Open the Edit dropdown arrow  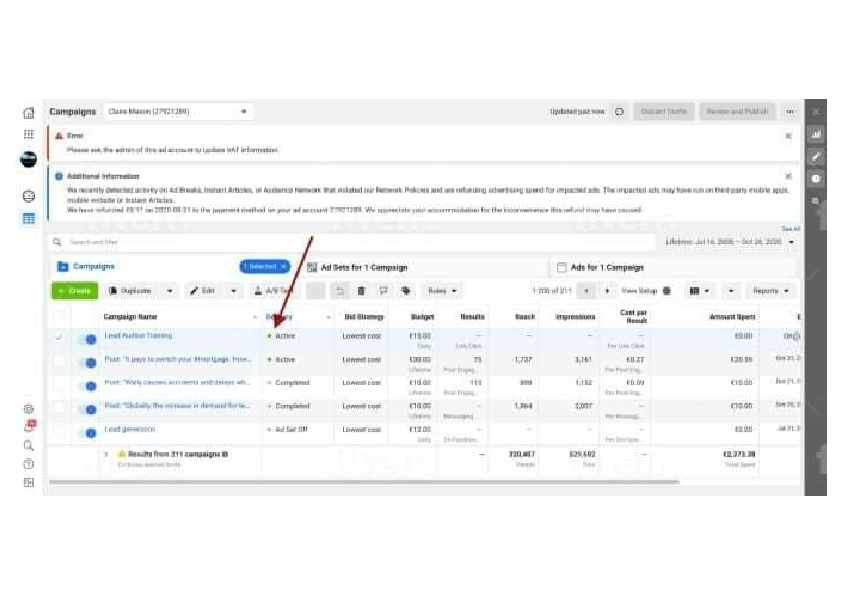click(x=234, y=291)
